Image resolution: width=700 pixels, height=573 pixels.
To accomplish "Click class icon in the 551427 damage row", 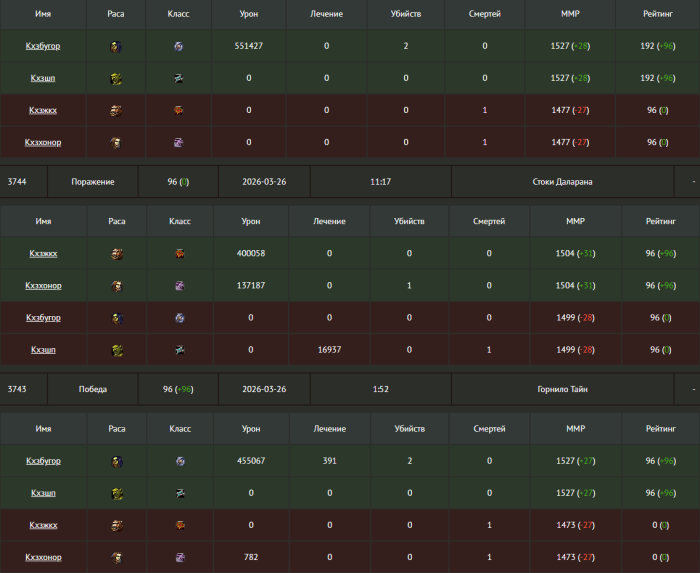I will click(x=179, y=46).
